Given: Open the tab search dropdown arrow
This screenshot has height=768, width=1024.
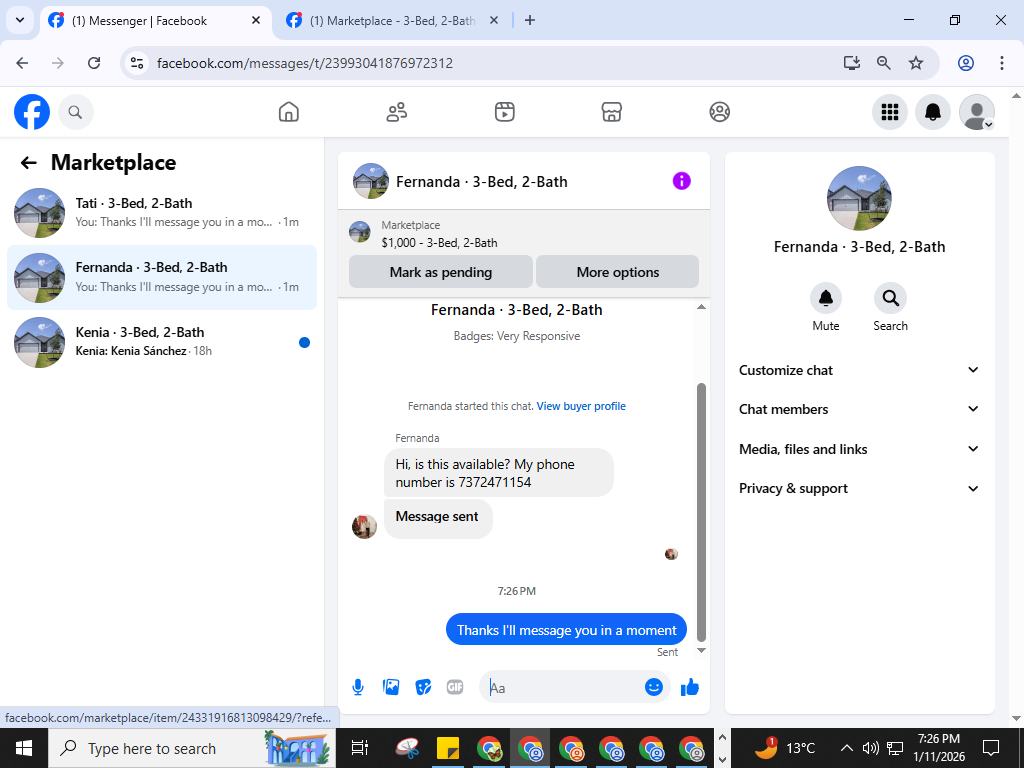Looking at the screenshot, I should point(20,20).
